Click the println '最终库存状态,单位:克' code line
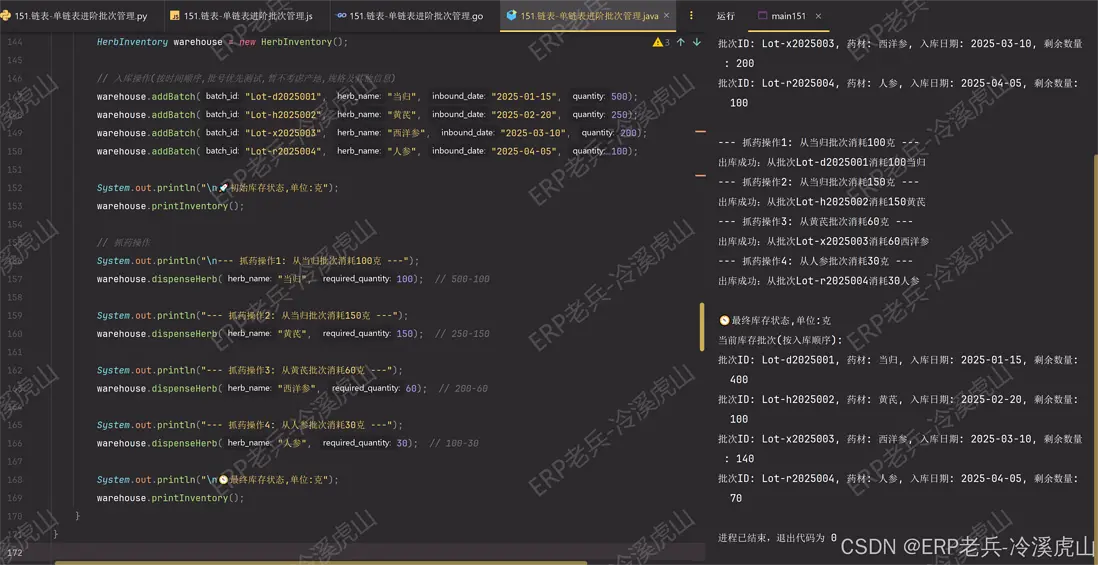This screenshot has height=565, width=1098. tap(218, 480)
